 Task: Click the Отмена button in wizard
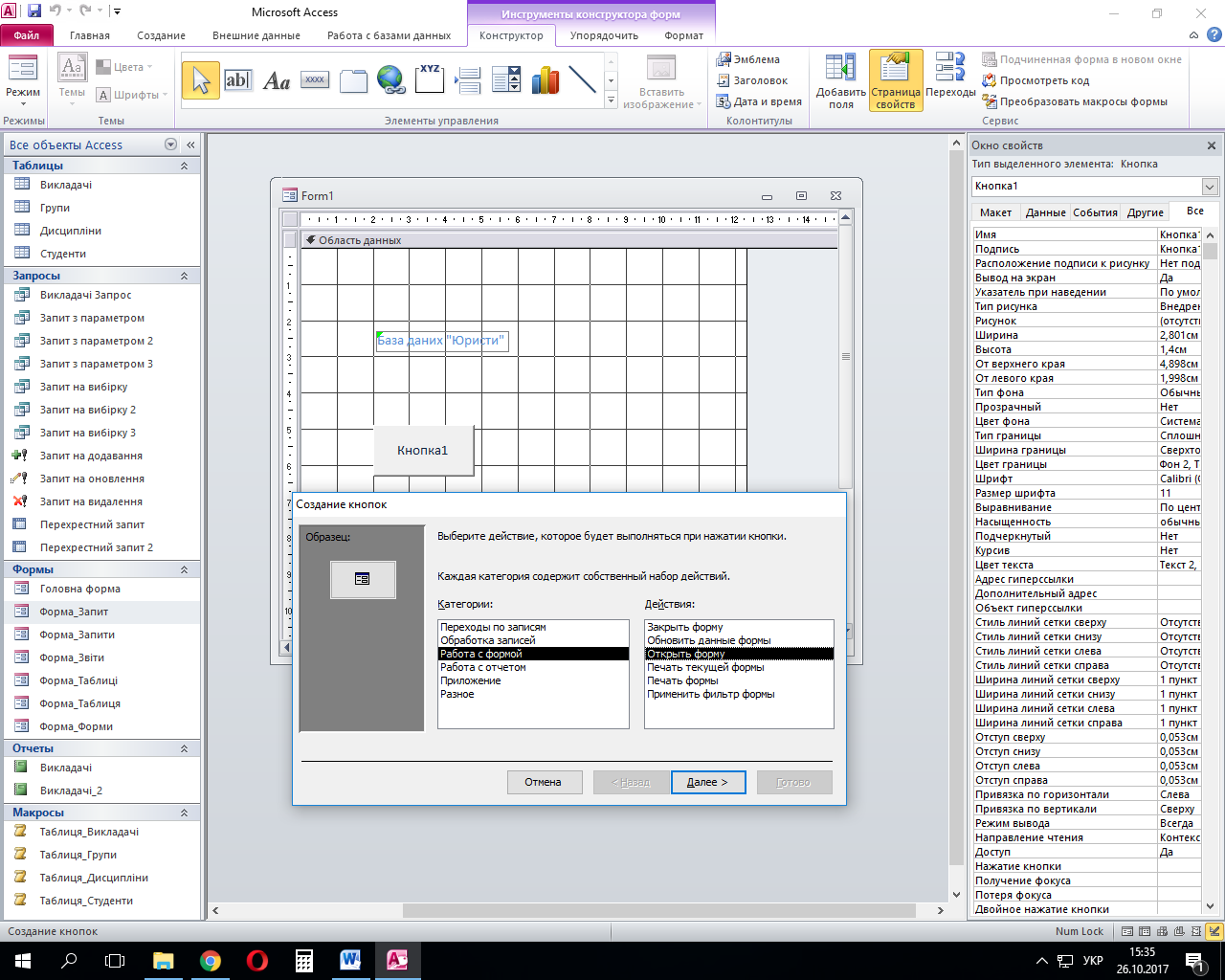543,782
